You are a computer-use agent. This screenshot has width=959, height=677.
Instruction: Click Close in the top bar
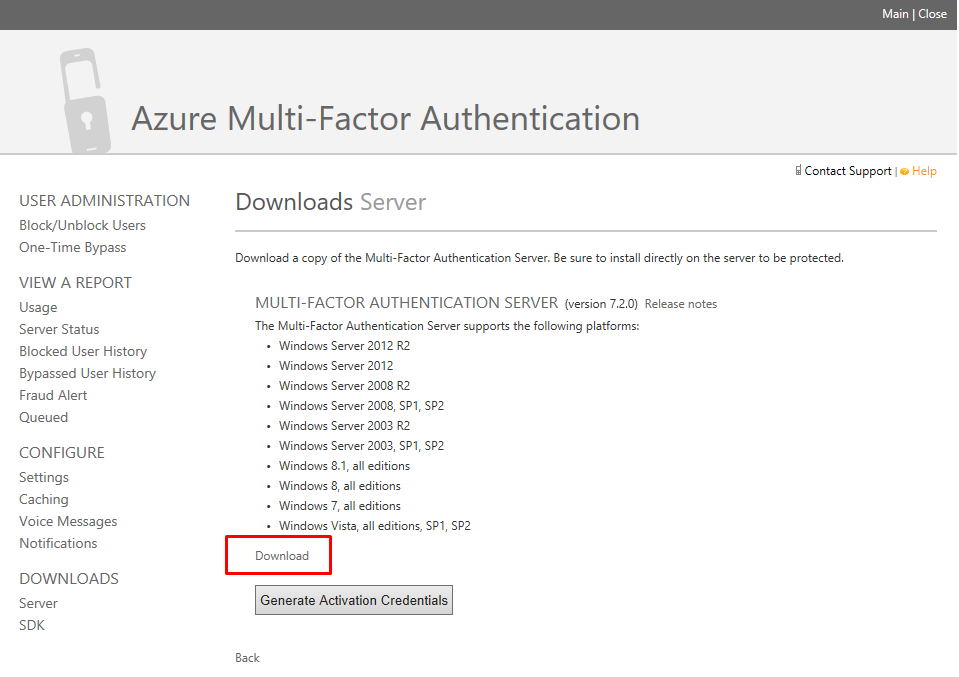pos(933,13)
